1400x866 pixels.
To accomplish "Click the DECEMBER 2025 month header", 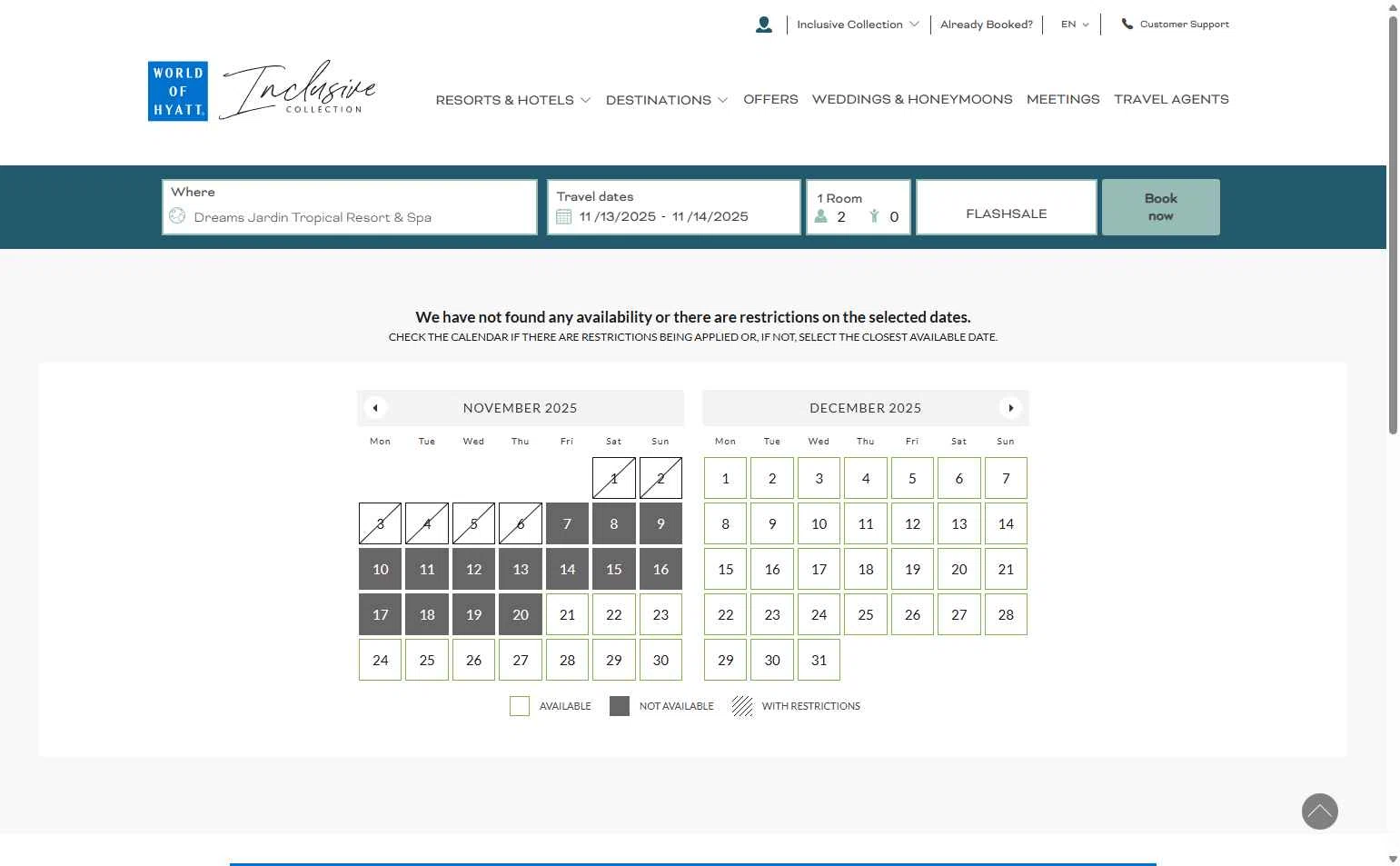I will (x=866, y=408).
